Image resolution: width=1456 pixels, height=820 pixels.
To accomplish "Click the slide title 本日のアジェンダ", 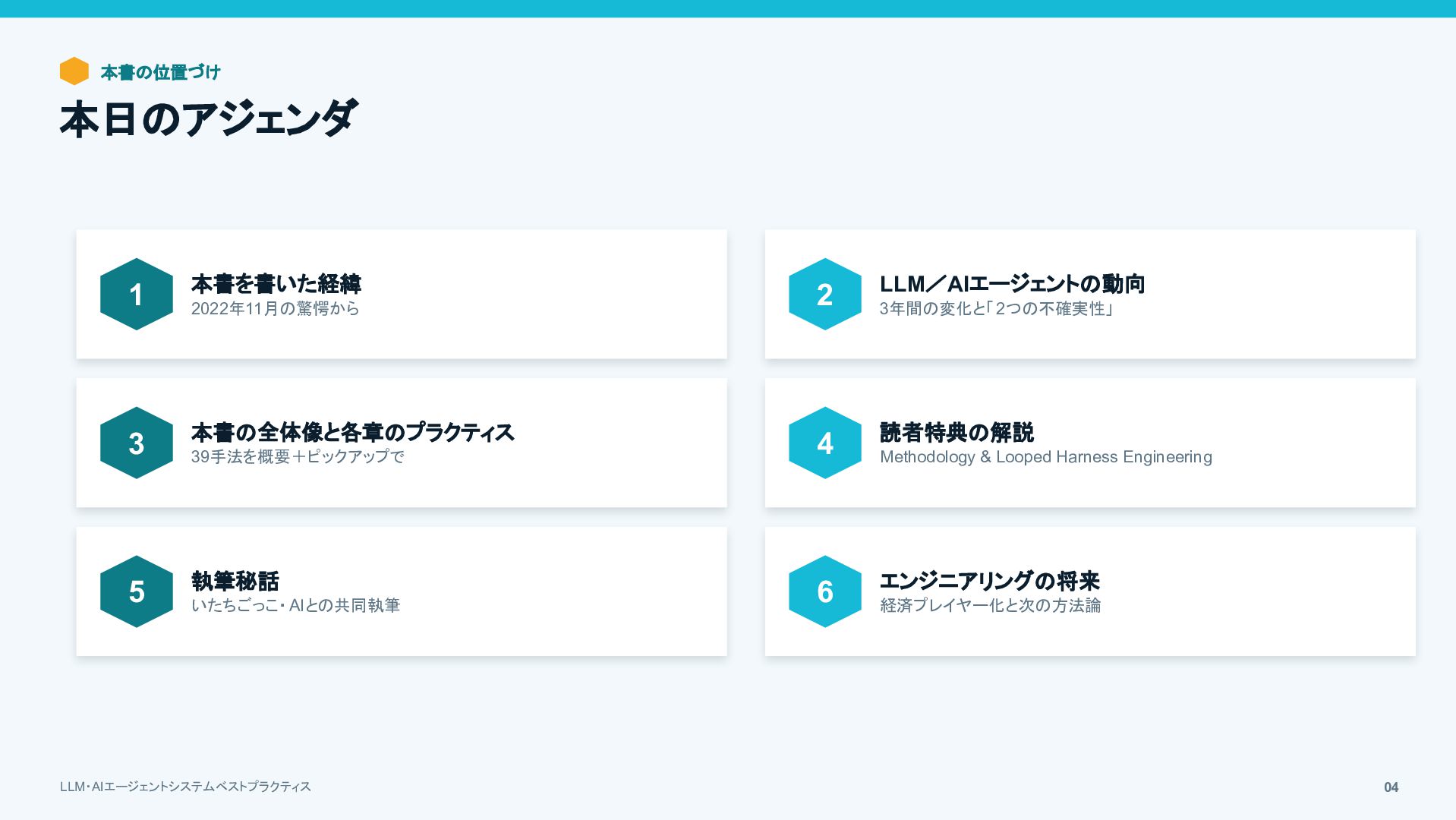I will [x=208, y=118].
